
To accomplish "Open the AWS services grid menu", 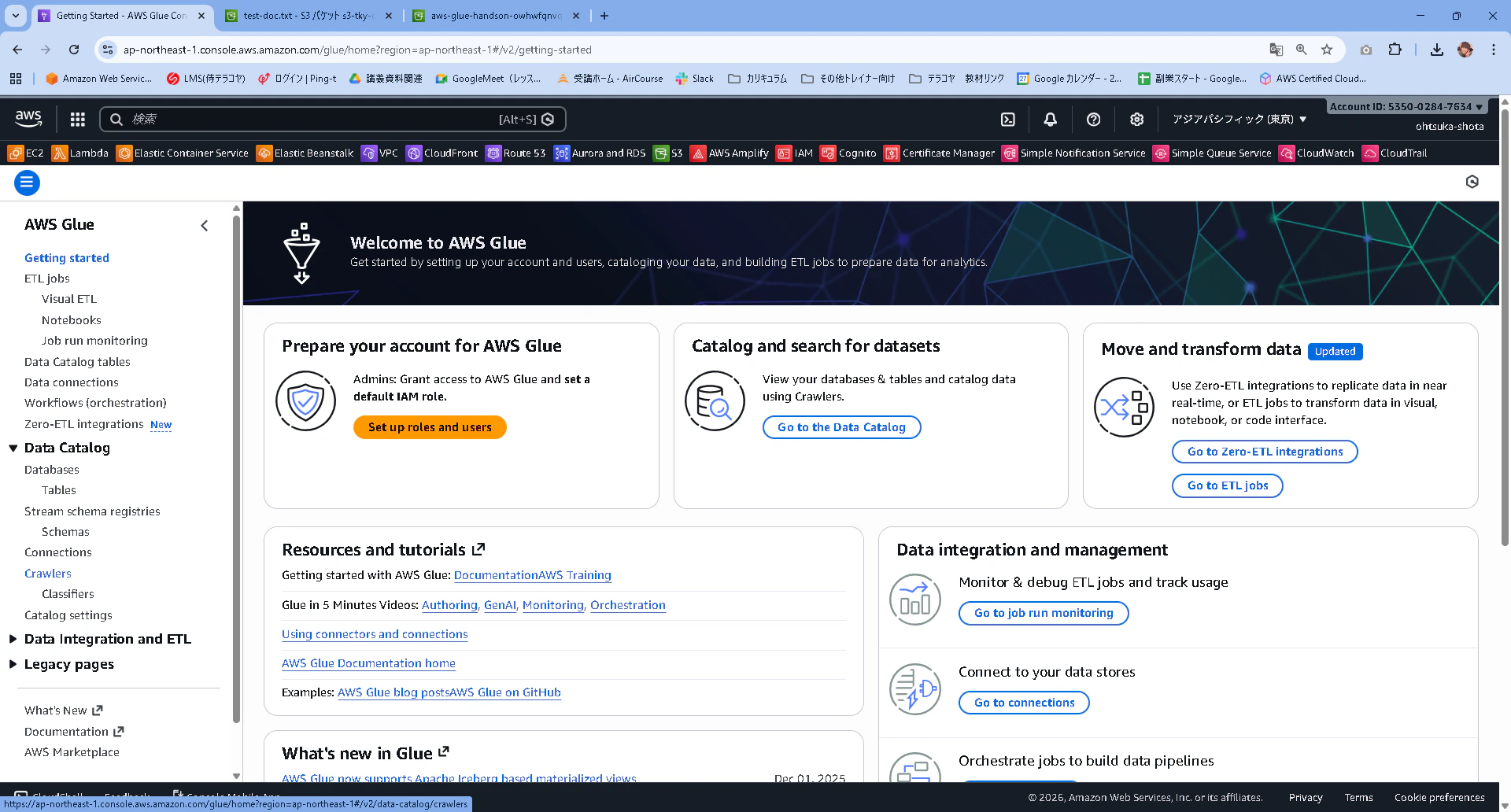I will [77, 119].
